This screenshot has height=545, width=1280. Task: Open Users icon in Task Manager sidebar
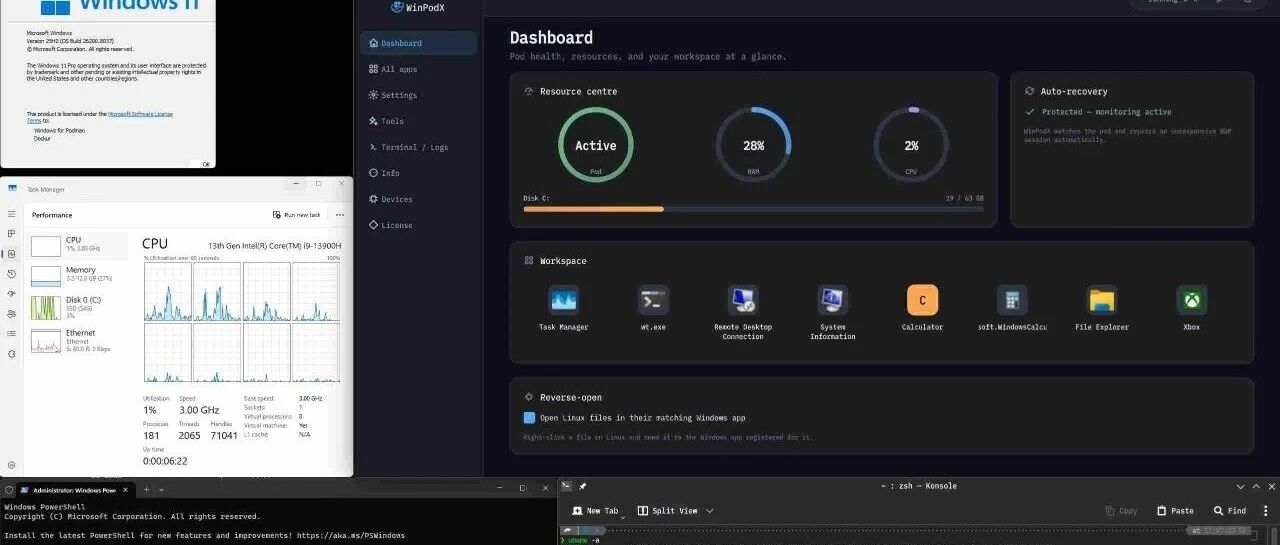[x=11, y=313]
